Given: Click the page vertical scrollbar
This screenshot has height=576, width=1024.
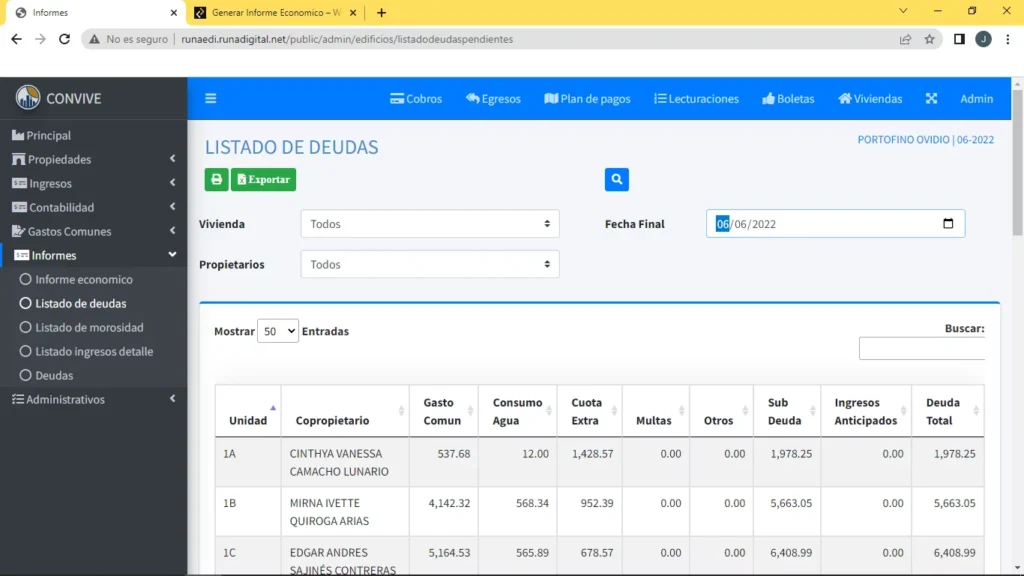Looking at the screenshot, I should (x=1017, y=160).
